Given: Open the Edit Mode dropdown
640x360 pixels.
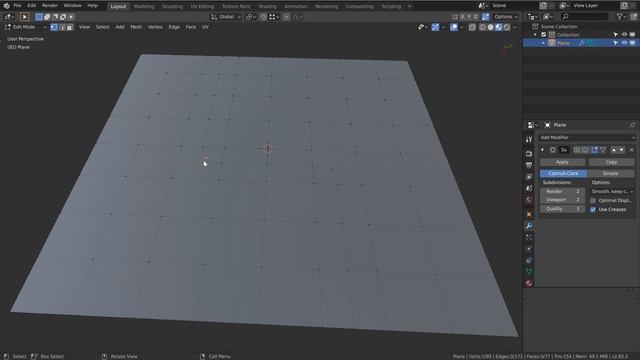Looking at the screenshot, I should (25, 27).
